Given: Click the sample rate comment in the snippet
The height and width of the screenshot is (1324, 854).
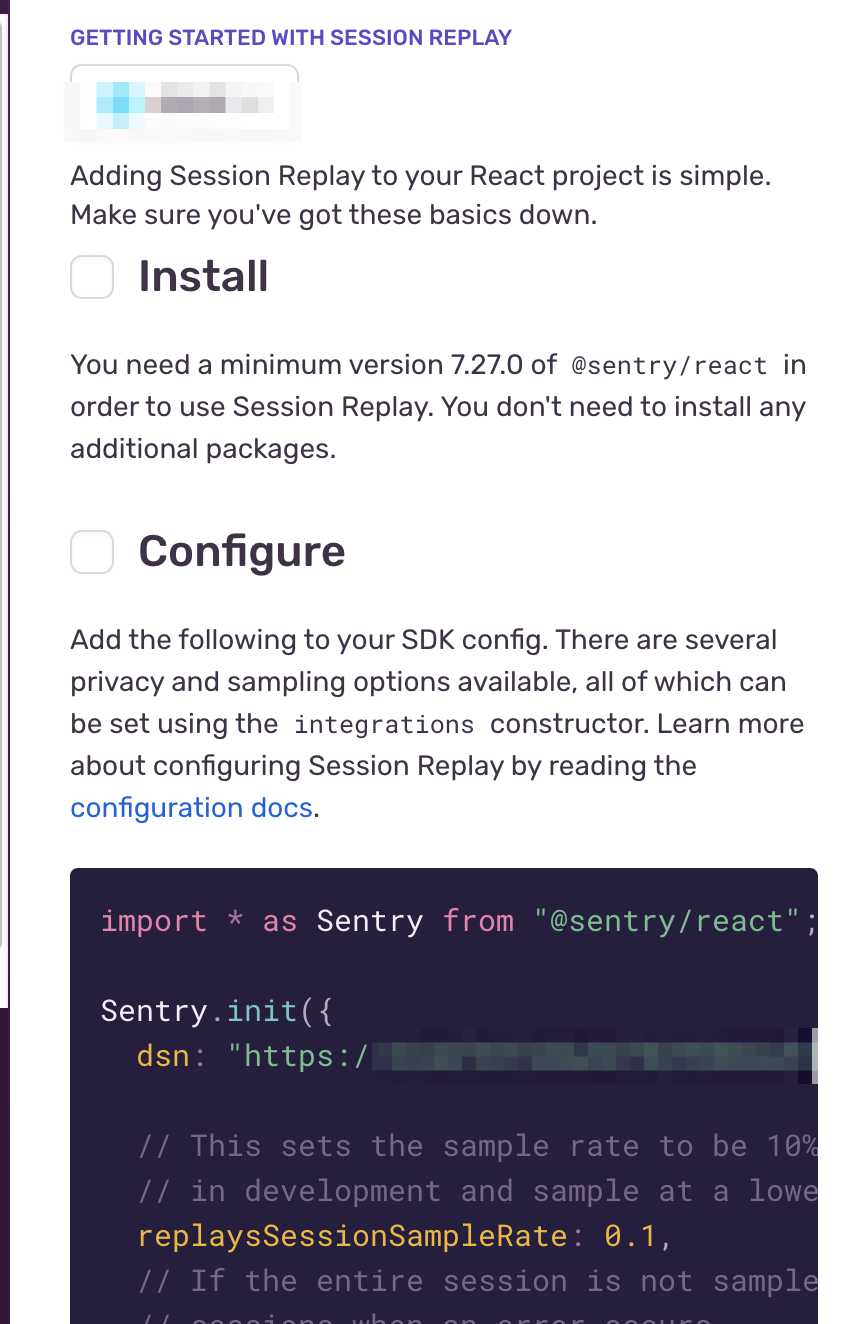Looking at the screenshot, I should tap(470, 1145).
